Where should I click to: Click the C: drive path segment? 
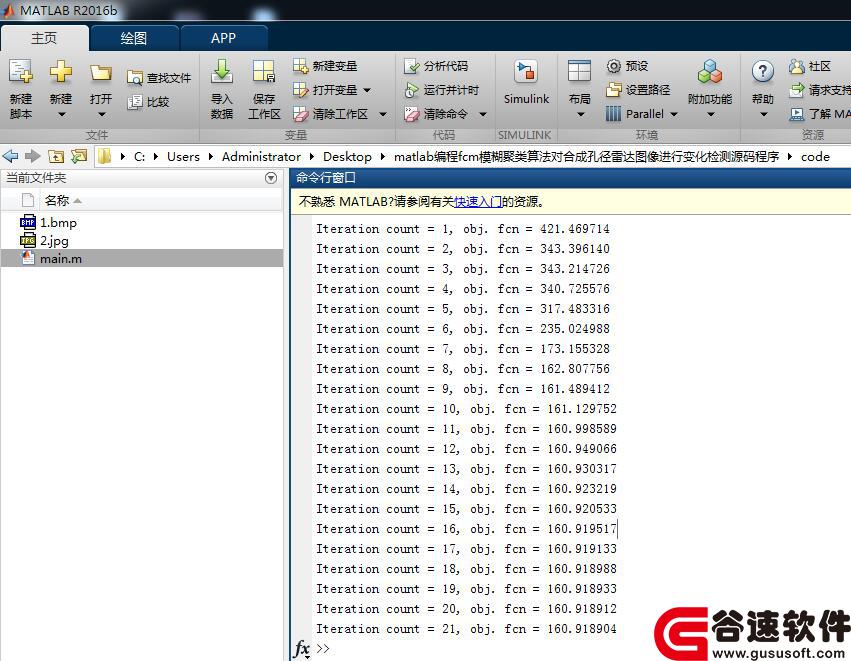(139, 157)
